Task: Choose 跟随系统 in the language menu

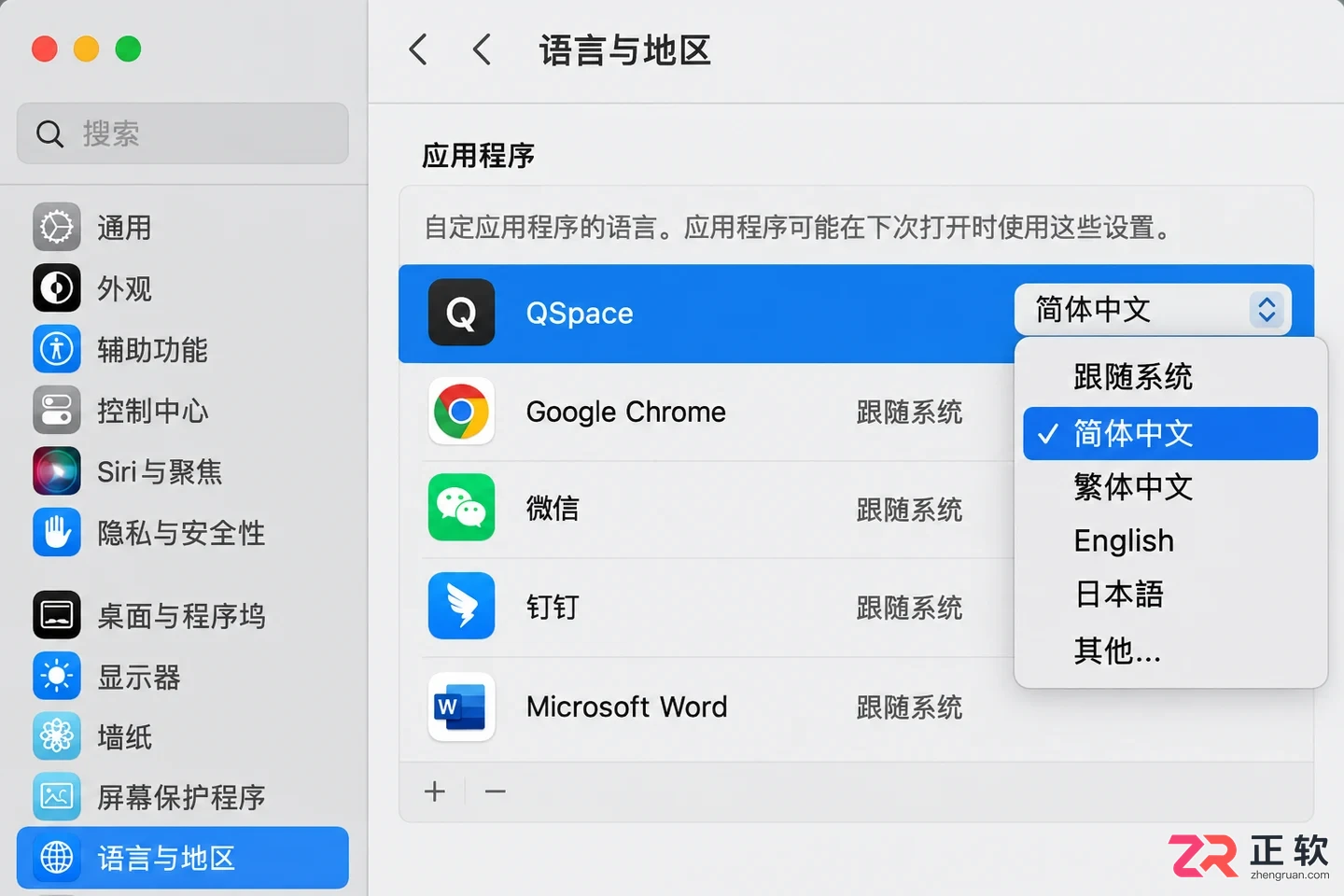Action: [x=1170, y=377]
